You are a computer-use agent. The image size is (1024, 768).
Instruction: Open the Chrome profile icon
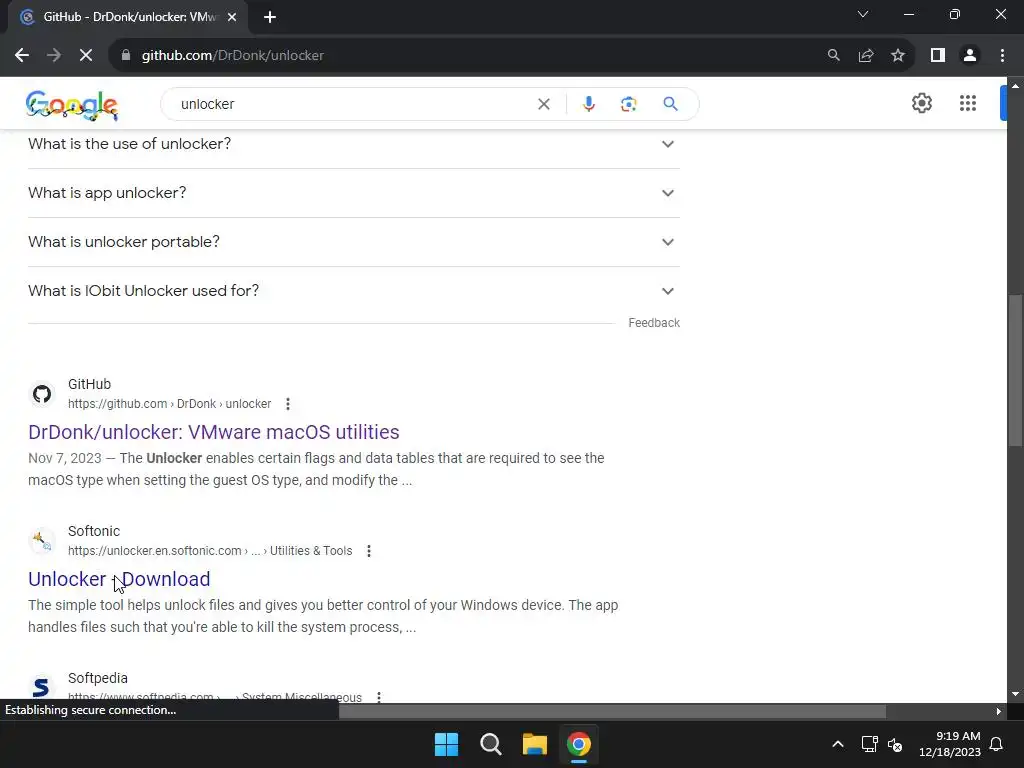pyautogui.click(x=970, y=56)
